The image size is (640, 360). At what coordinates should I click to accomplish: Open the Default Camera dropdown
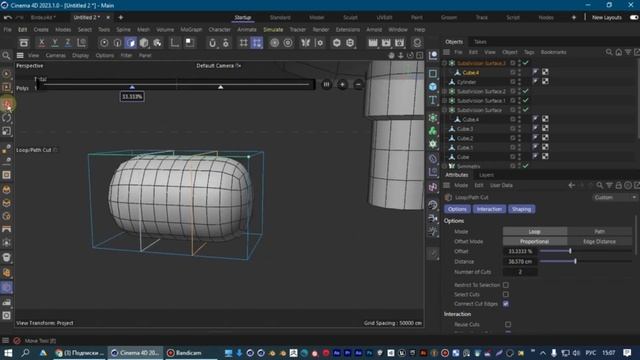[218, 66]
